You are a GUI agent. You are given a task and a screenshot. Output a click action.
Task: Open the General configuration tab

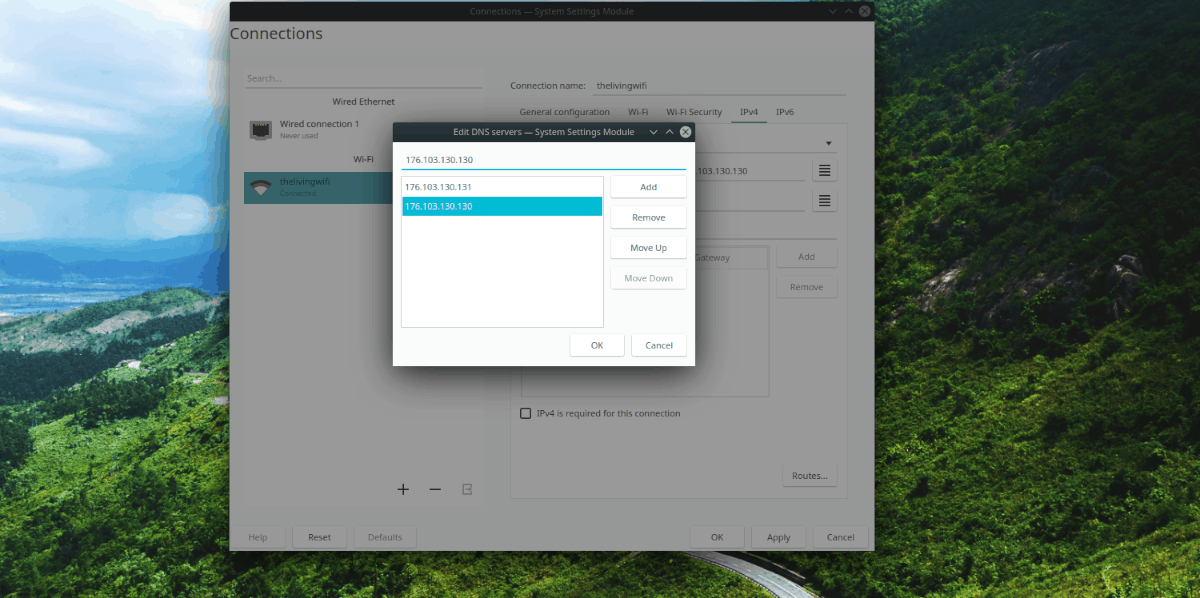click(564, 112)
